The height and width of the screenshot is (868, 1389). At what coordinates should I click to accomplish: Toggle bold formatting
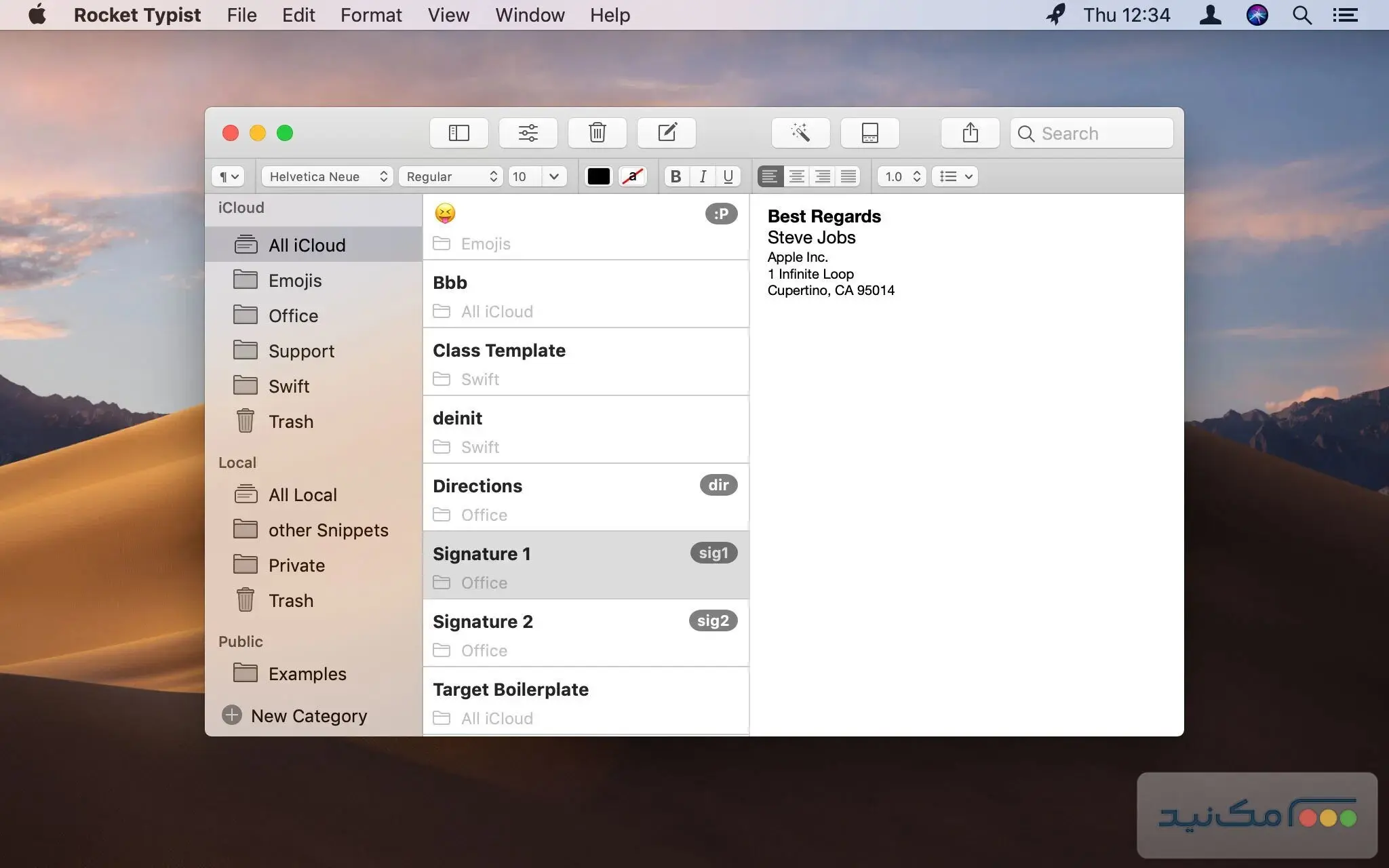tap(676, 176)
